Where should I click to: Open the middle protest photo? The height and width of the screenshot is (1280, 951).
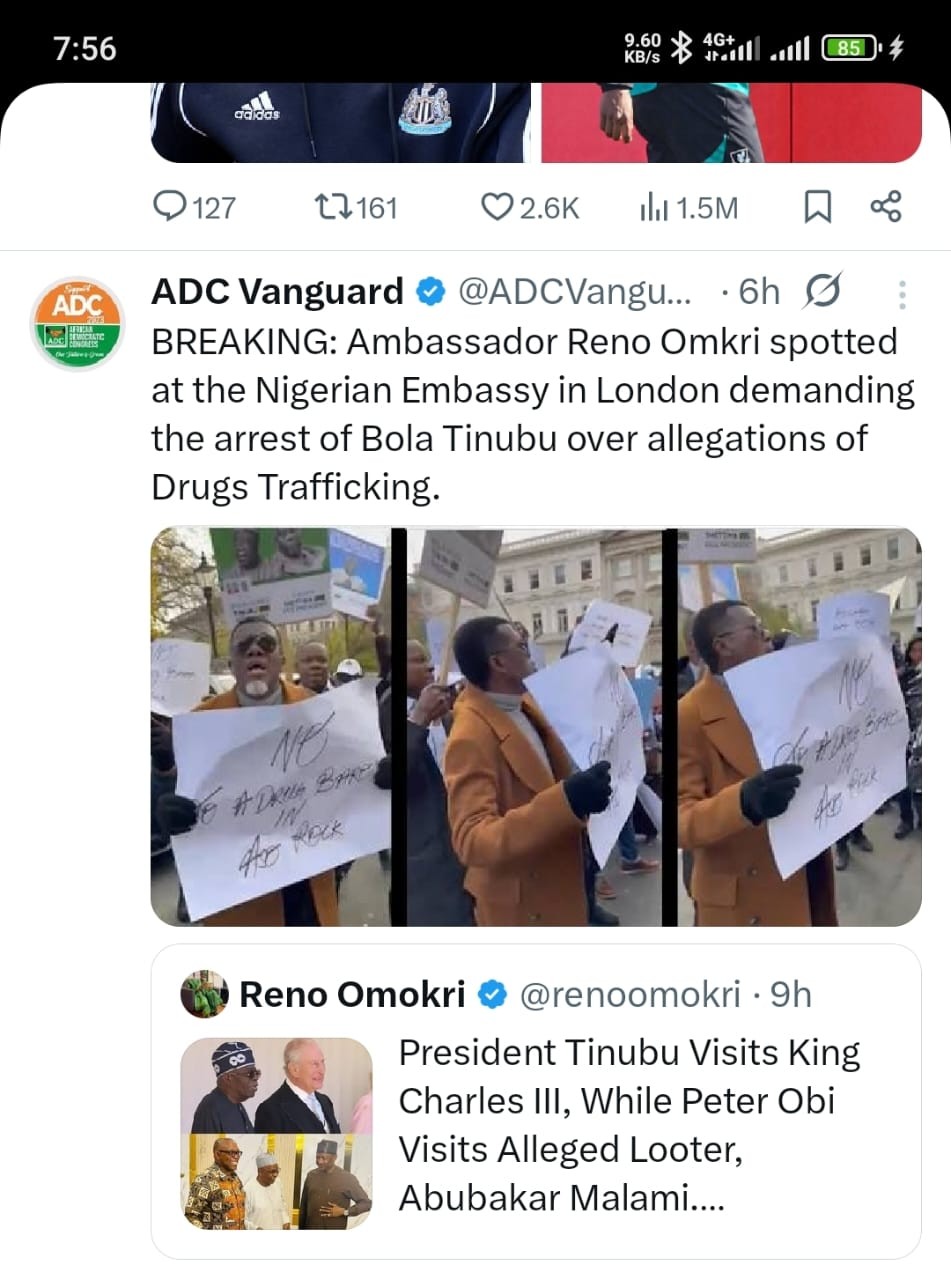pyautogui.click(x=534, y=727)
